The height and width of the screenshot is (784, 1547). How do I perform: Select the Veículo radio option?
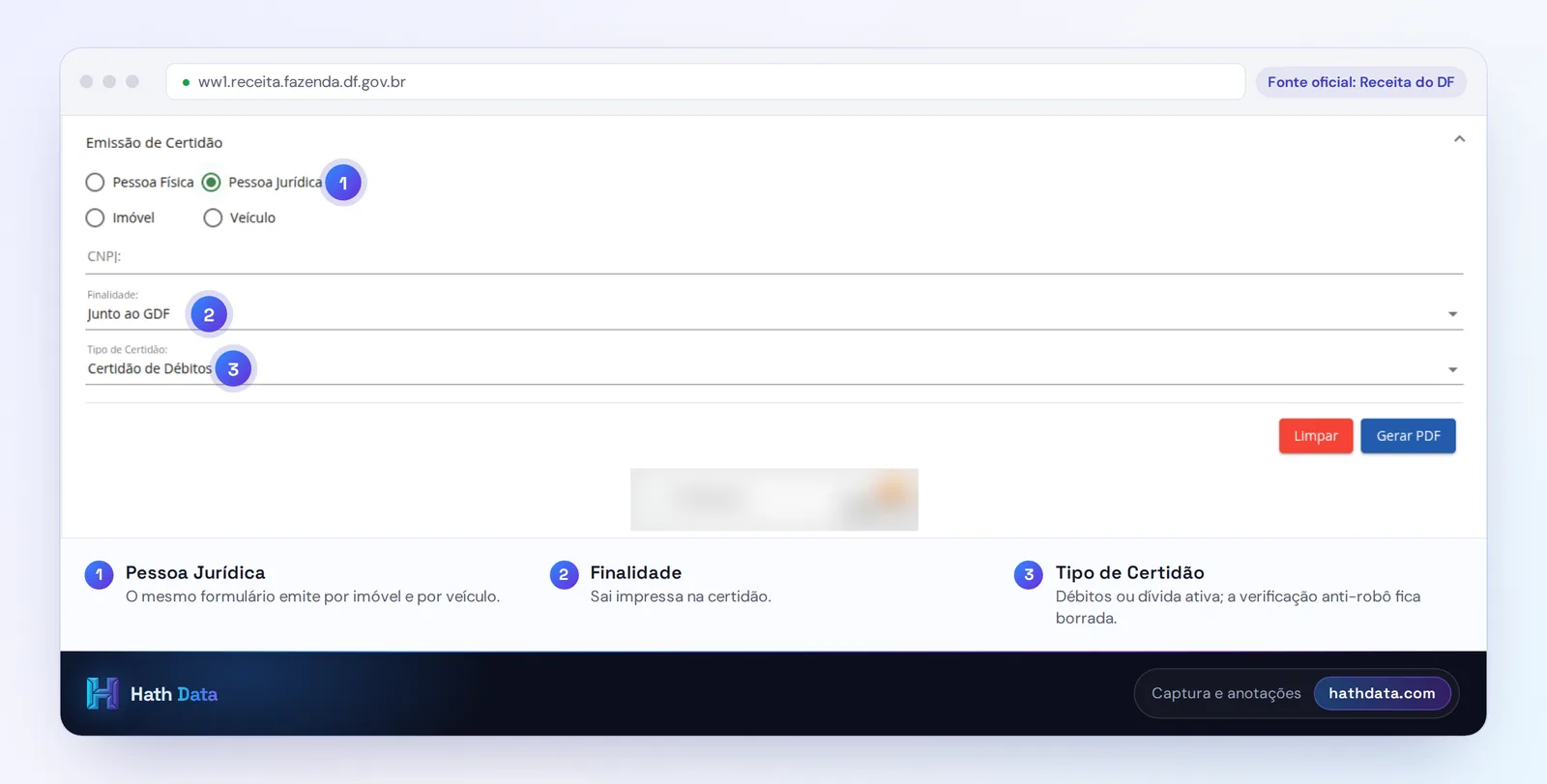tap(213, 218)
